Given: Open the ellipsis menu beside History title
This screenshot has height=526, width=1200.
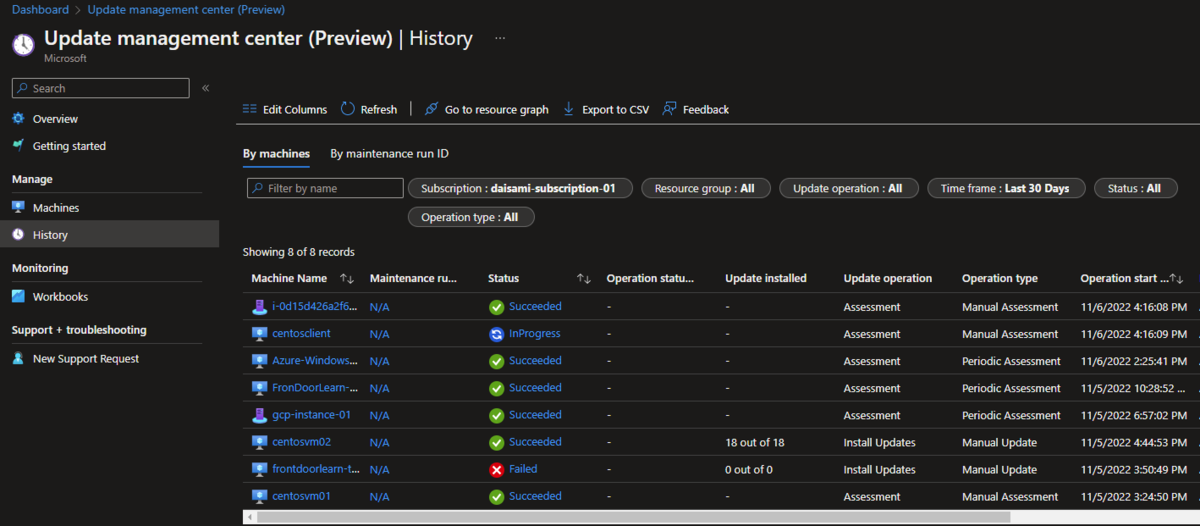Looking at the screenshot, I should [500, 38].
